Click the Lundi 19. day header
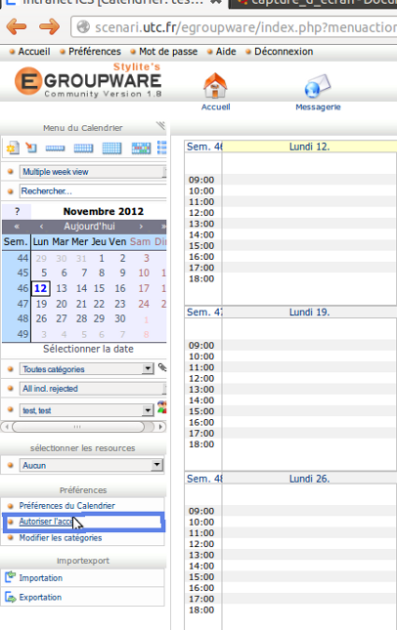The image size is (397, 630). (x=309, y=312)
